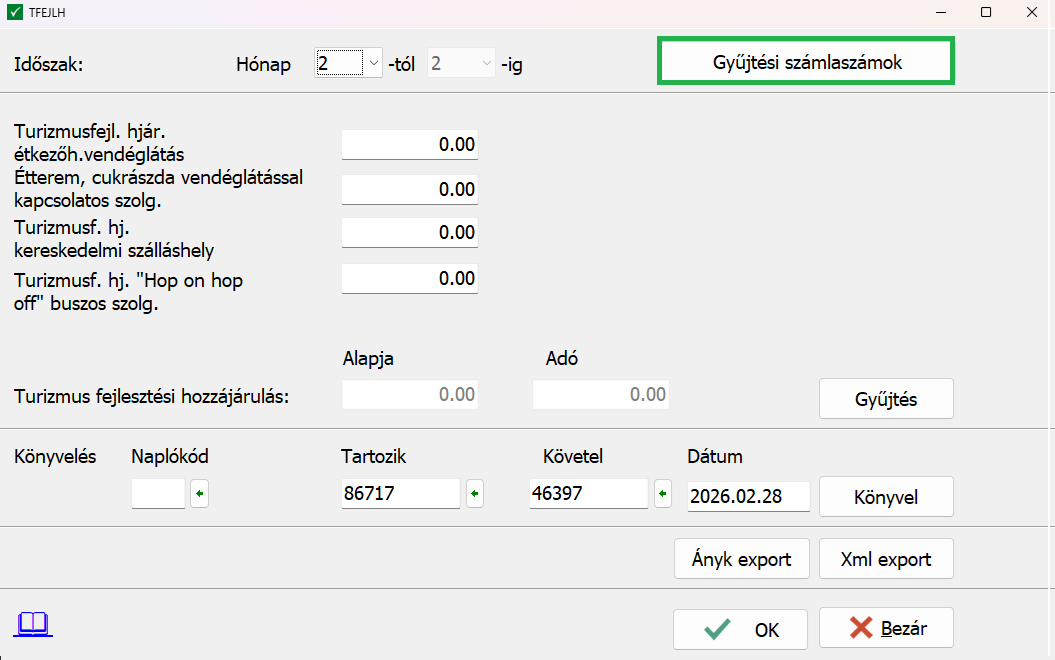Screen dimensions: 1055x660
Task: Click into the Naplókód input box
Action: (x=158, y=494)
